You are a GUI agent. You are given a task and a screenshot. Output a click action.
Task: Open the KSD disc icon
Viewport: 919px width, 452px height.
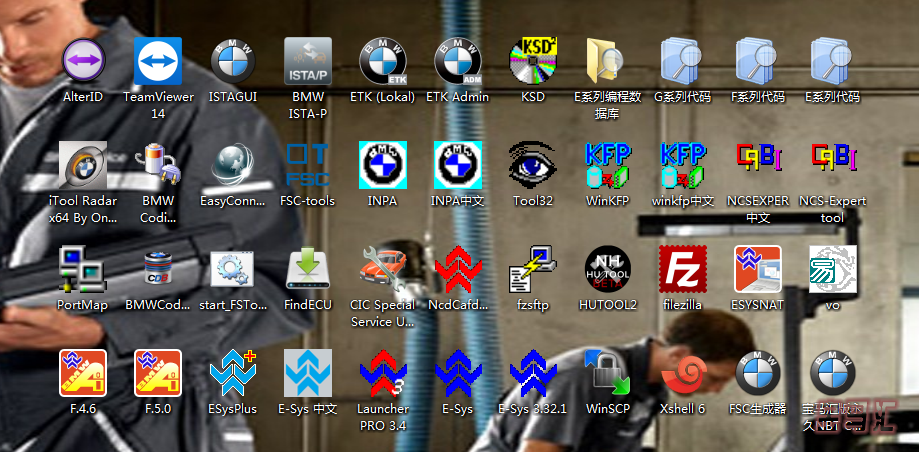pos(533,61)
